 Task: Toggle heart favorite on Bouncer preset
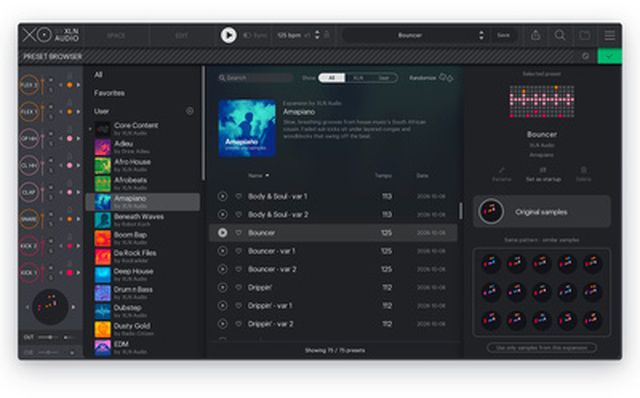[238, 233]
